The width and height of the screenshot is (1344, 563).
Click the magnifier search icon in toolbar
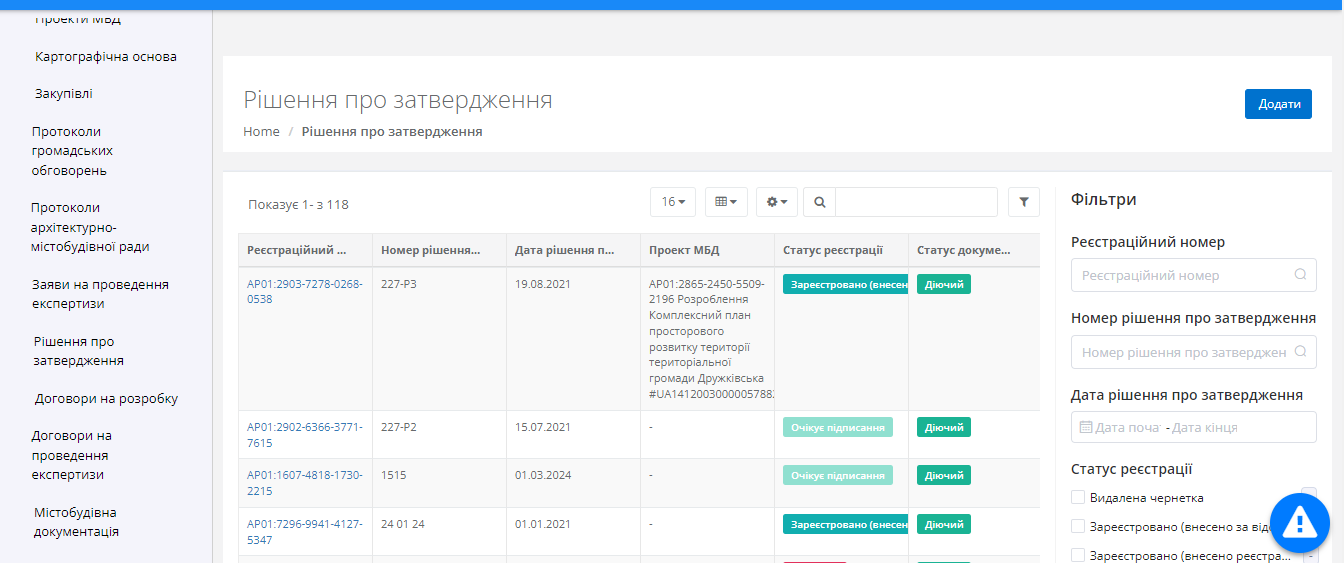pos(819,202)
